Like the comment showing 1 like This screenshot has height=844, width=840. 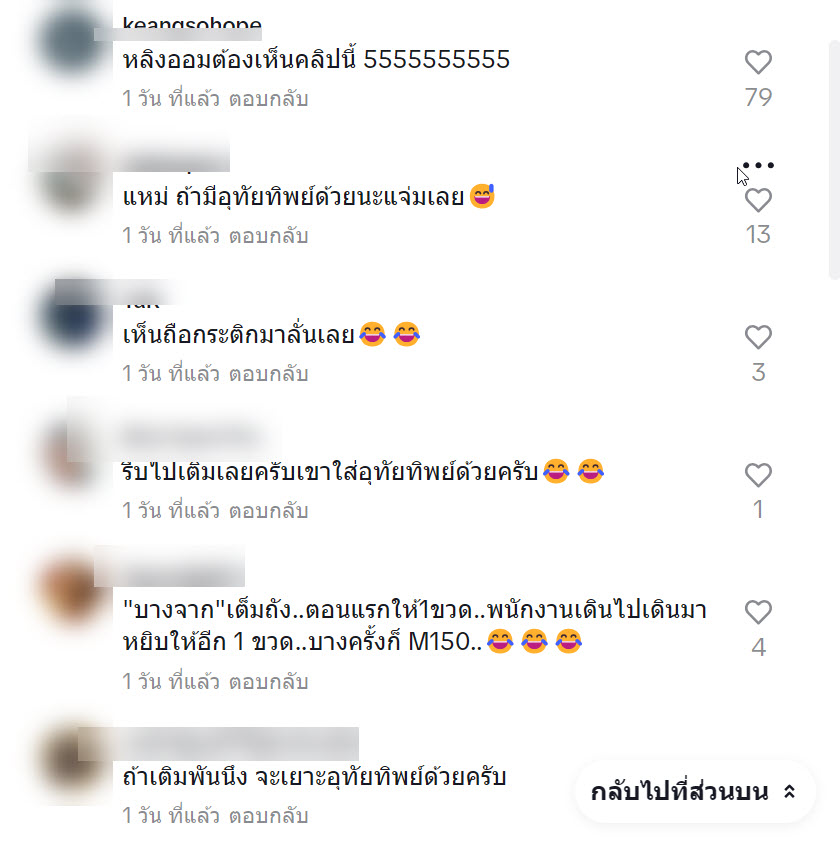pos(758,475)
